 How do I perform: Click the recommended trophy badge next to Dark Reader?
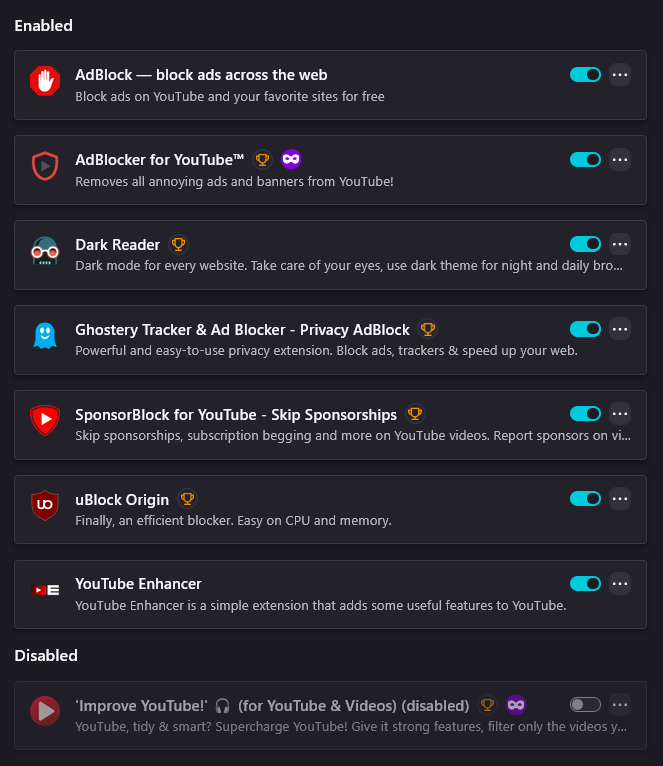tap(178, 244)
